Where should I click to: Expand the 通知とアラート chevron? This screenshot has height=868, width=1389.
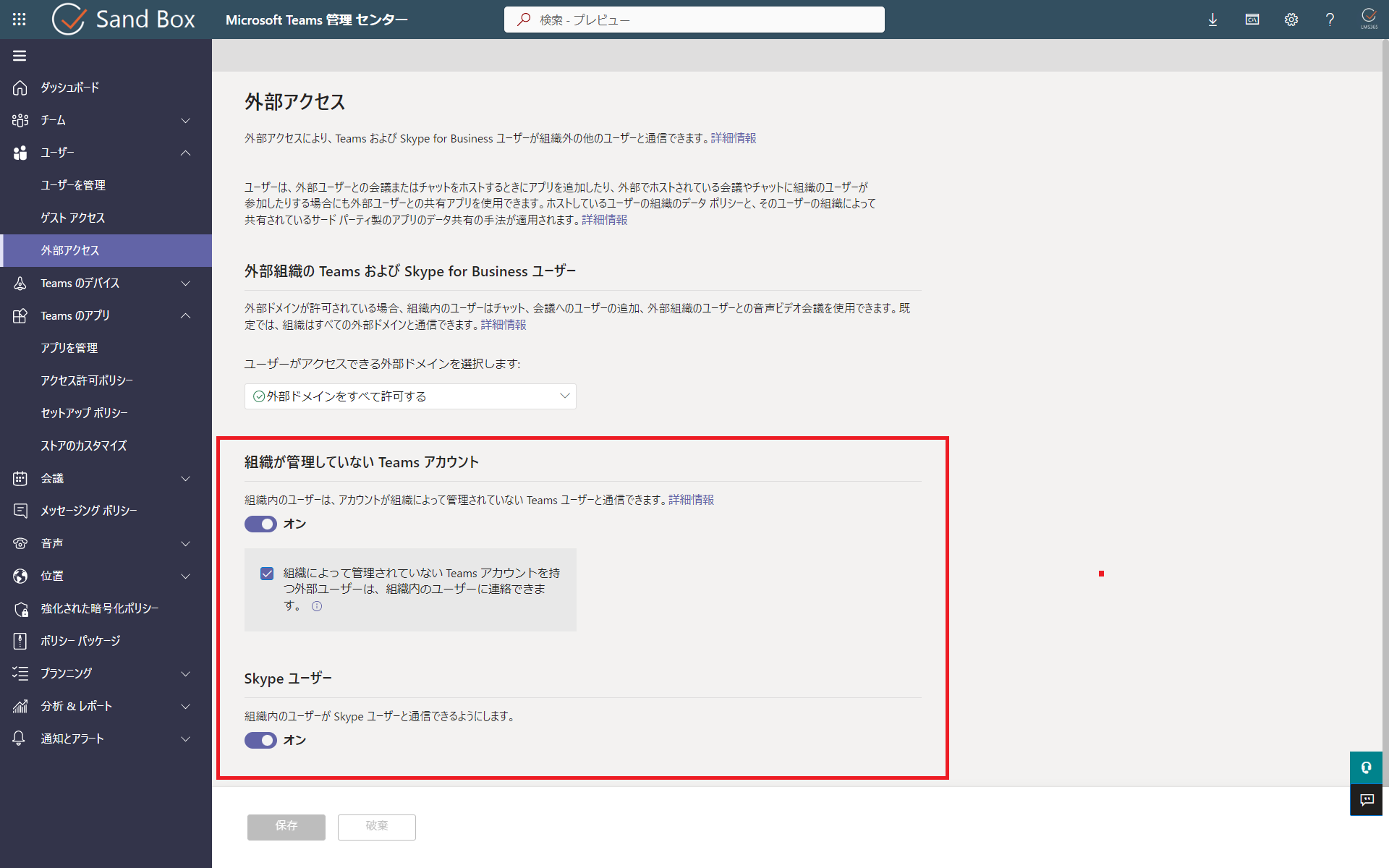[186, 739]
